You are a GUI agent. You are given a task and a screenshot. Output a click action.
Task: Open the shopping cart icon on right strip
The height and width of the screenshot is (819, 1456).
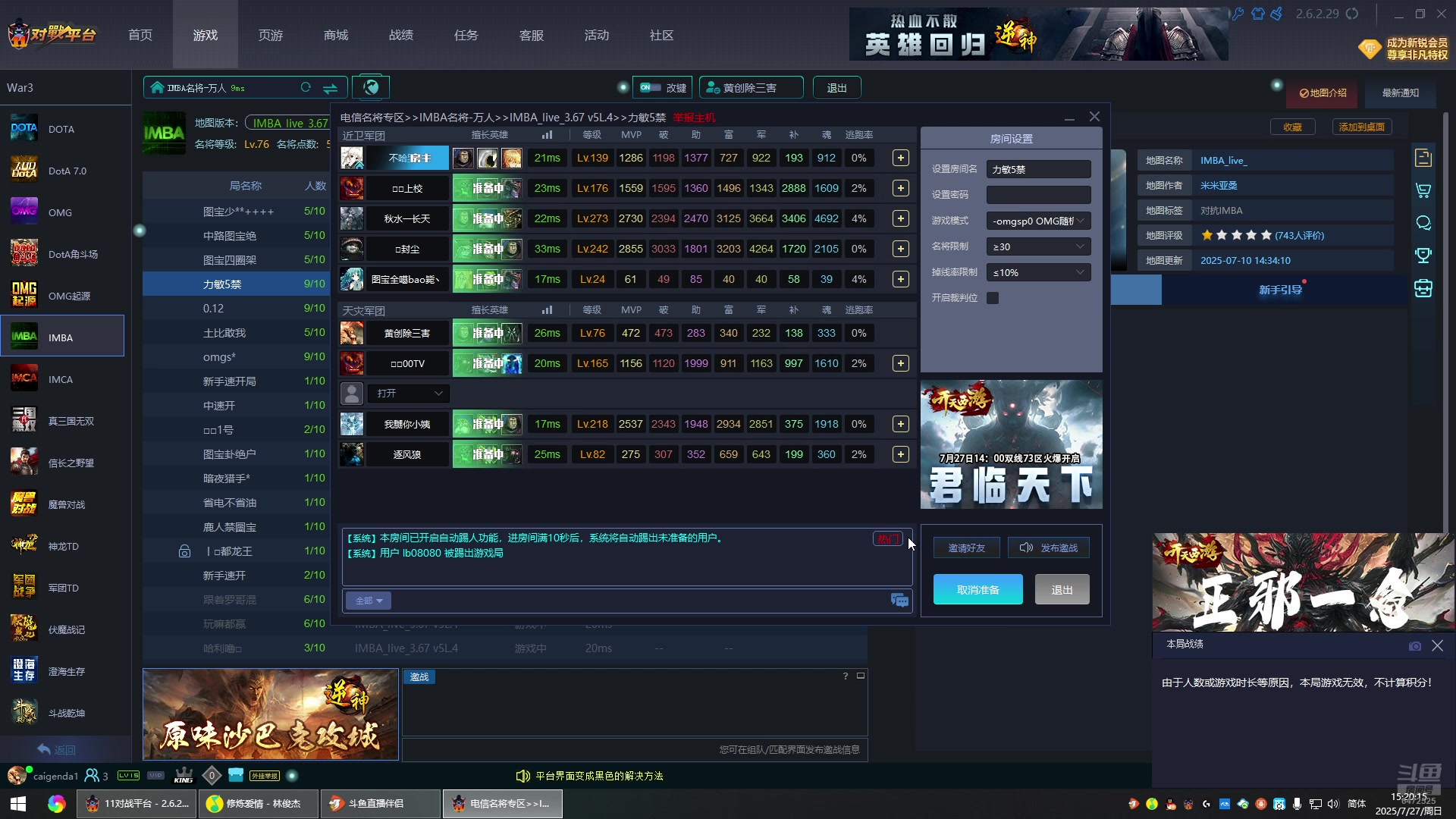click(1423, 191)
